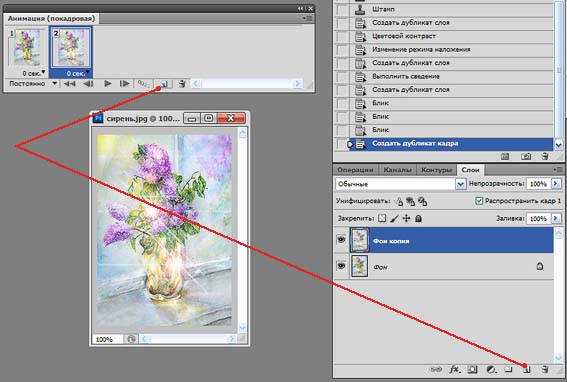567x382 pixels.
Task: Set history brush source at Выполнить сведение
Action: (341, 76)
